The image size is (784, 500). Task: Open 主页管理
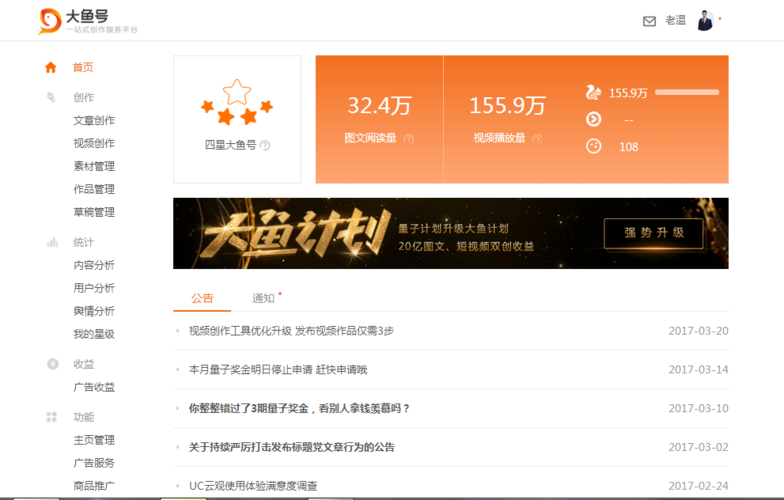[x=94, y=440]
